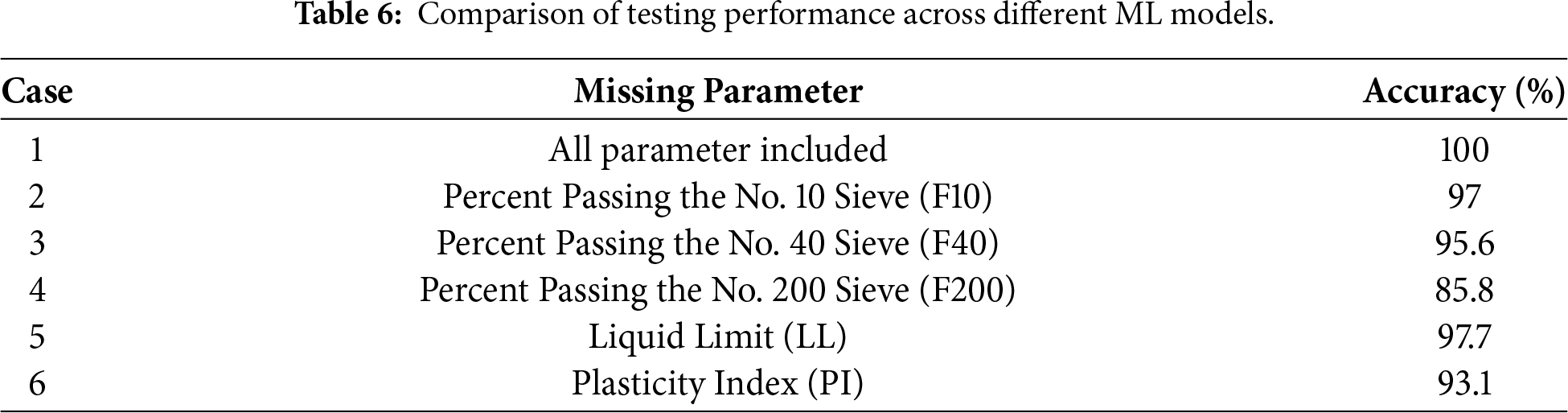Select case number 4 in the Case column
Image resolution: width=1568 pixels, height=413 pixels.
click(x=37, y=291)
